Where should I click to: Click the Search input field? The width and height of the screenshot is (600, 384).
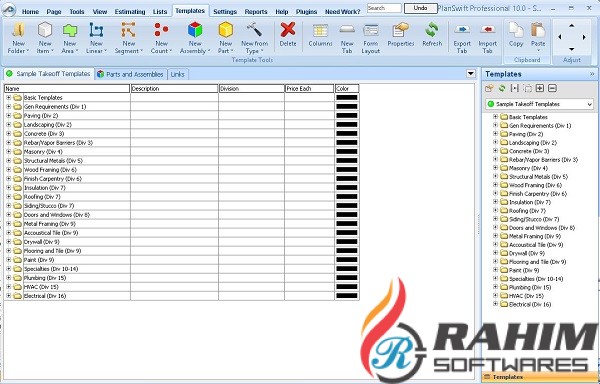[384, 8]
